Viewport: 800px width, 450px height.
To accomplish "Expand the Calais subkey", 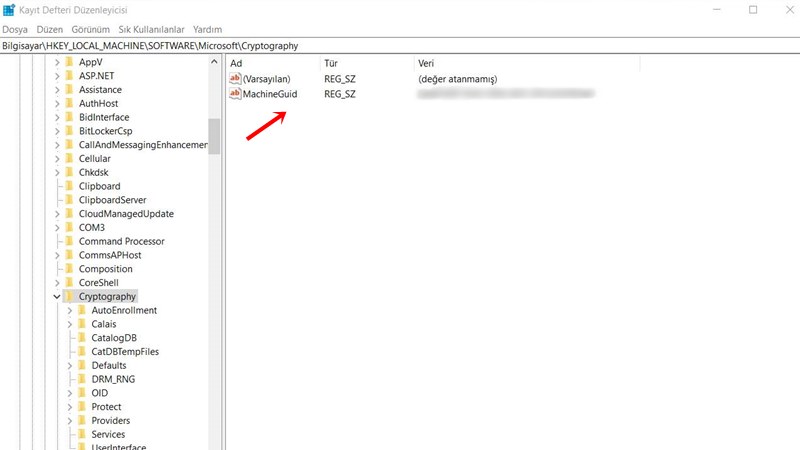I will point(70,324).
